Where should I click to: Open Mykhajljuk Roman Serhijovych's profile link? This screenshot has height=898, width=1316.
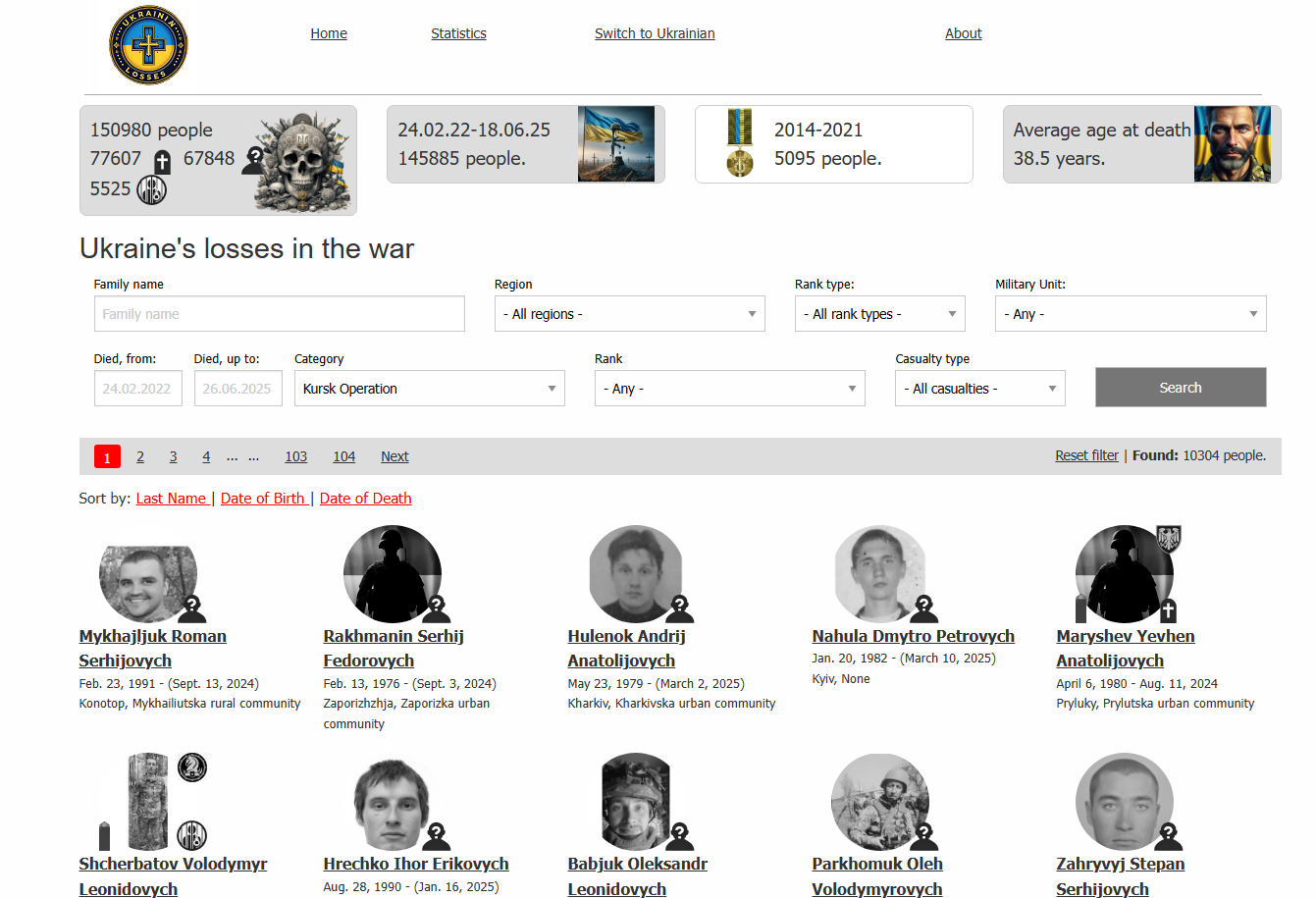click(x=153, y=649)
